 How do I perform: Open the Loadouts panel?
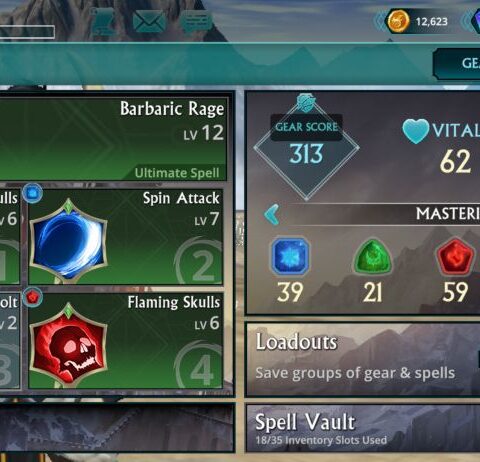coord(363,359)
